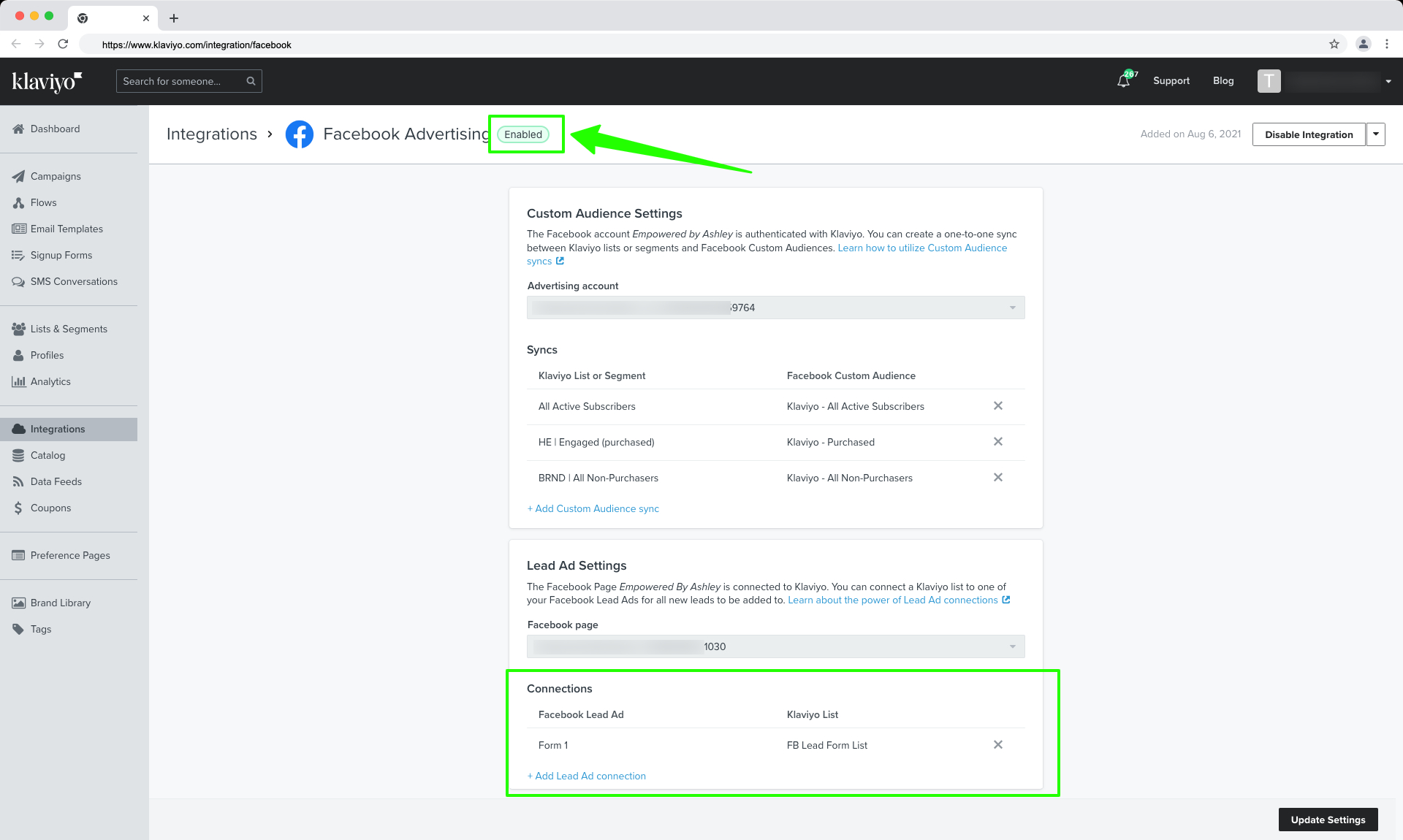Open Preference Pages
Viewport: 1403px width, 840px height.
coord(69,555)
